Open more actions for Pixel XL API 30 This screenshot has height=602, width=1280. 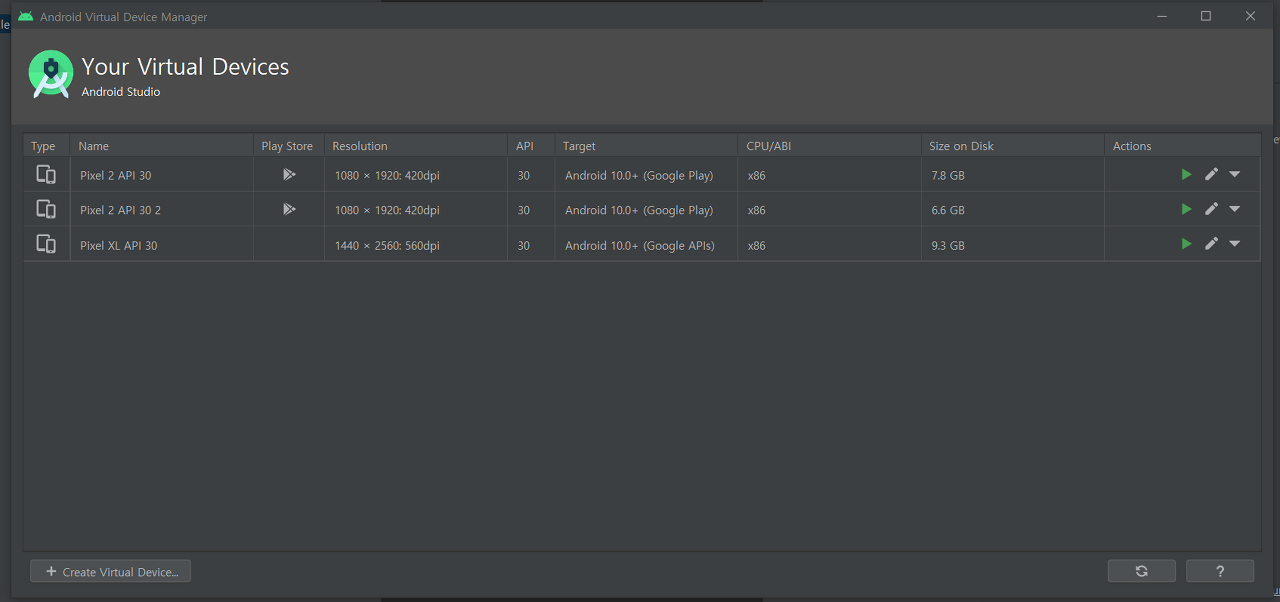tap(1235, 244)
